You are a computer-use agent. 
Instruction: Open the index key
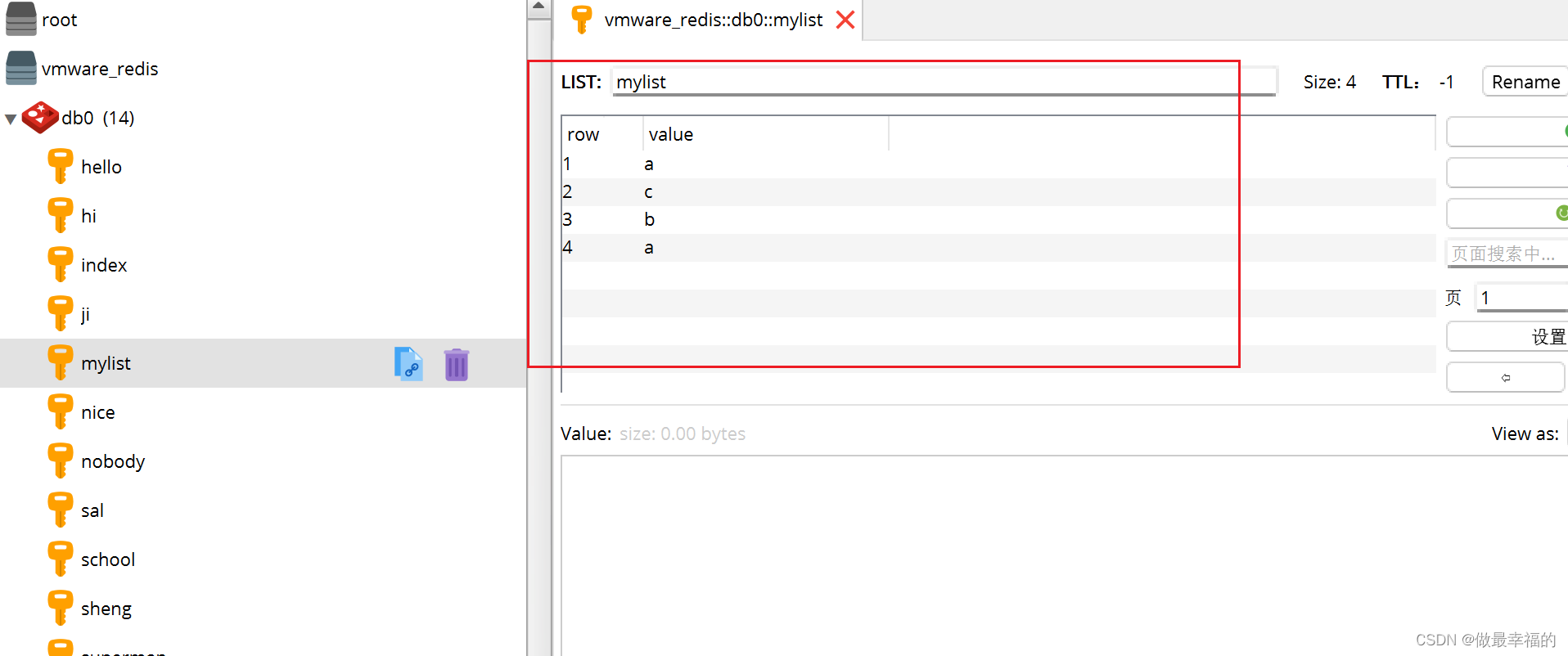(x=104, y=265)
